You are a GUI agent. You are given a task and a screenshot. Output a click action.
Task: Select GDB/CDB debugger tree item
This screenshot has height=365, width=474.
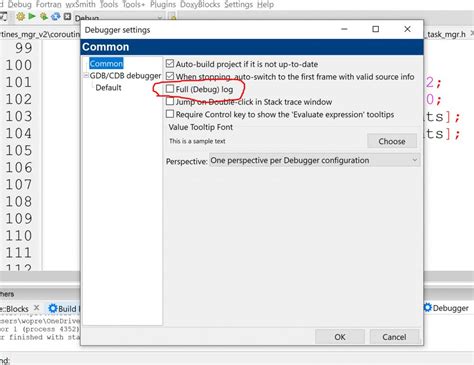click(x=125, y=76)
